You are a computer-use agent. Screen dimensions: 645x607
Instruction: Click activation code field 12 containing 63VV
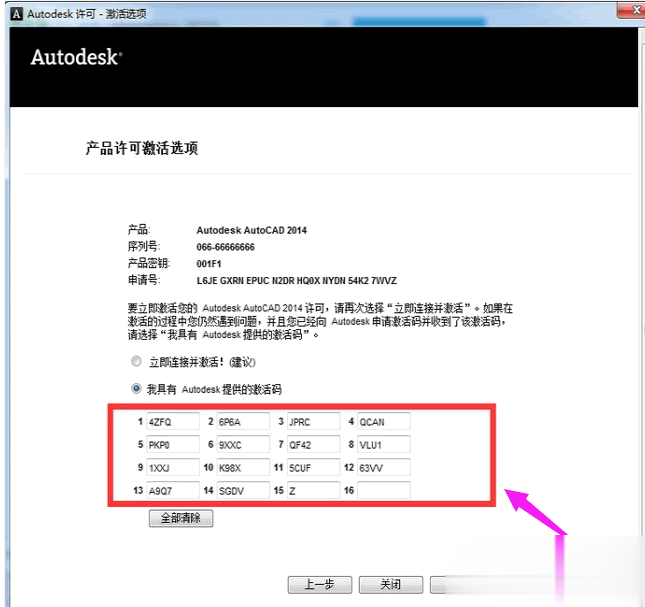pos(384,468)
